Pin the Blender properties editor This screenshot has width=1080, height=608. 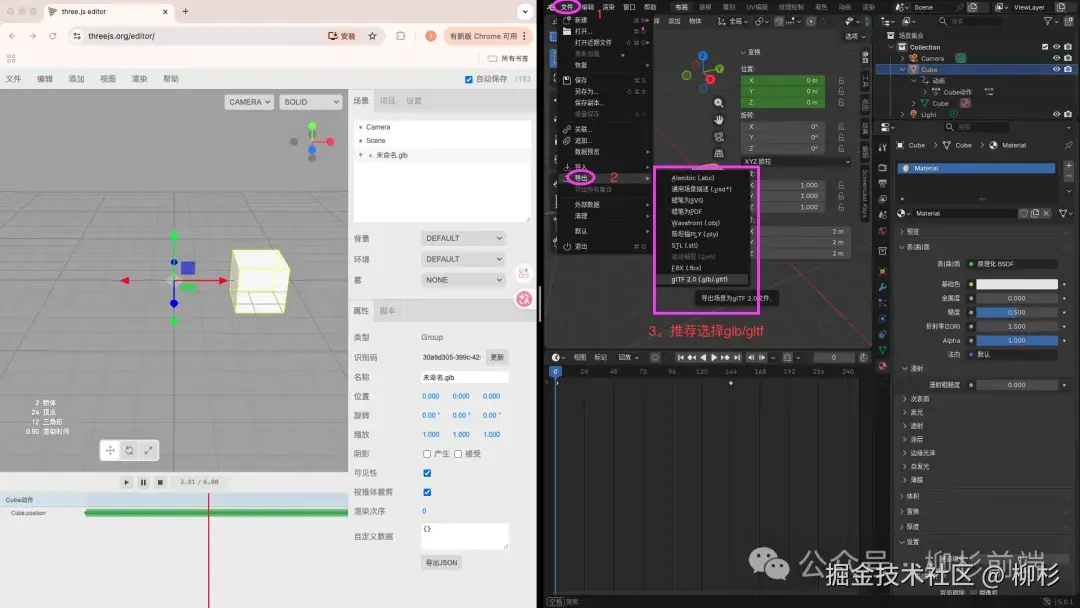(1068, 145)
